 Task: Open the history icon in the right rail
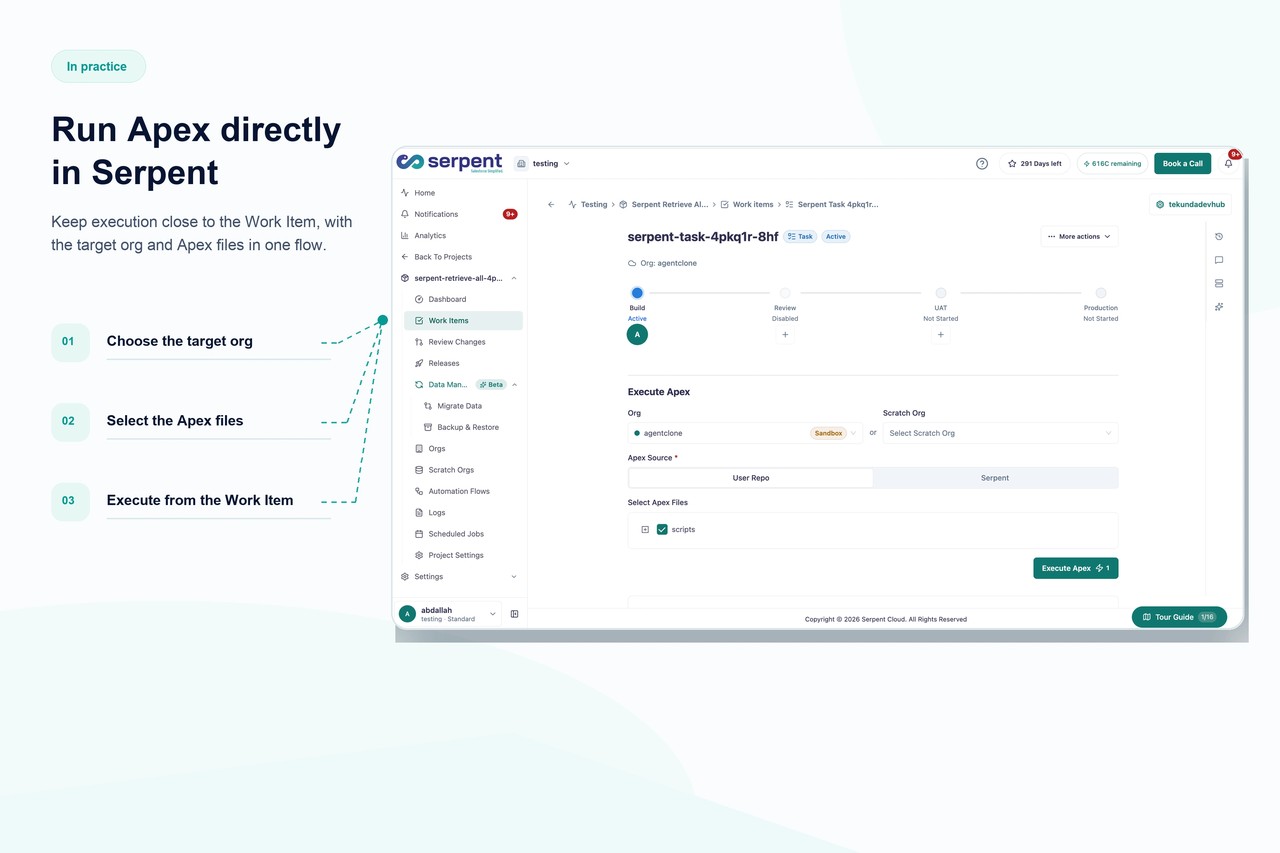point(1219,237)
